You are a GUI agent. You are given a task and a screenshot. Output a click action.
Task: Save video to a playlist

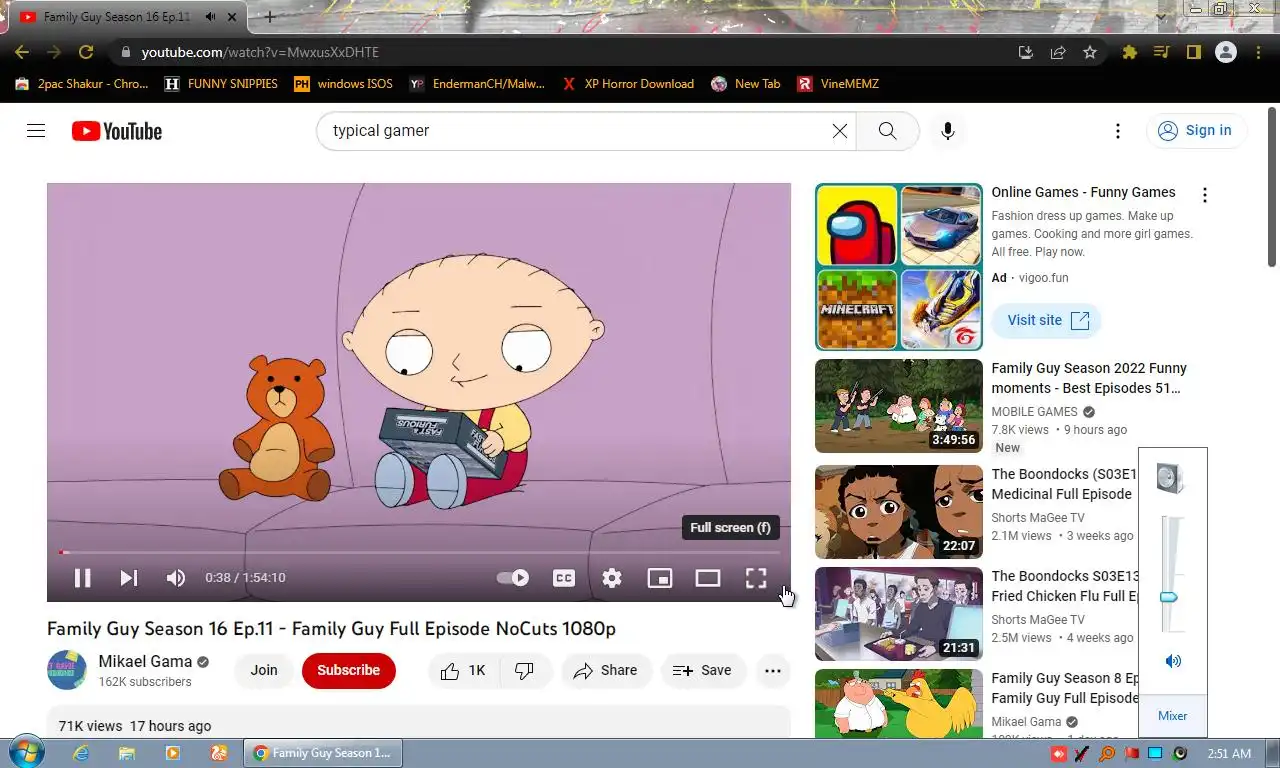tap(702, 671)
